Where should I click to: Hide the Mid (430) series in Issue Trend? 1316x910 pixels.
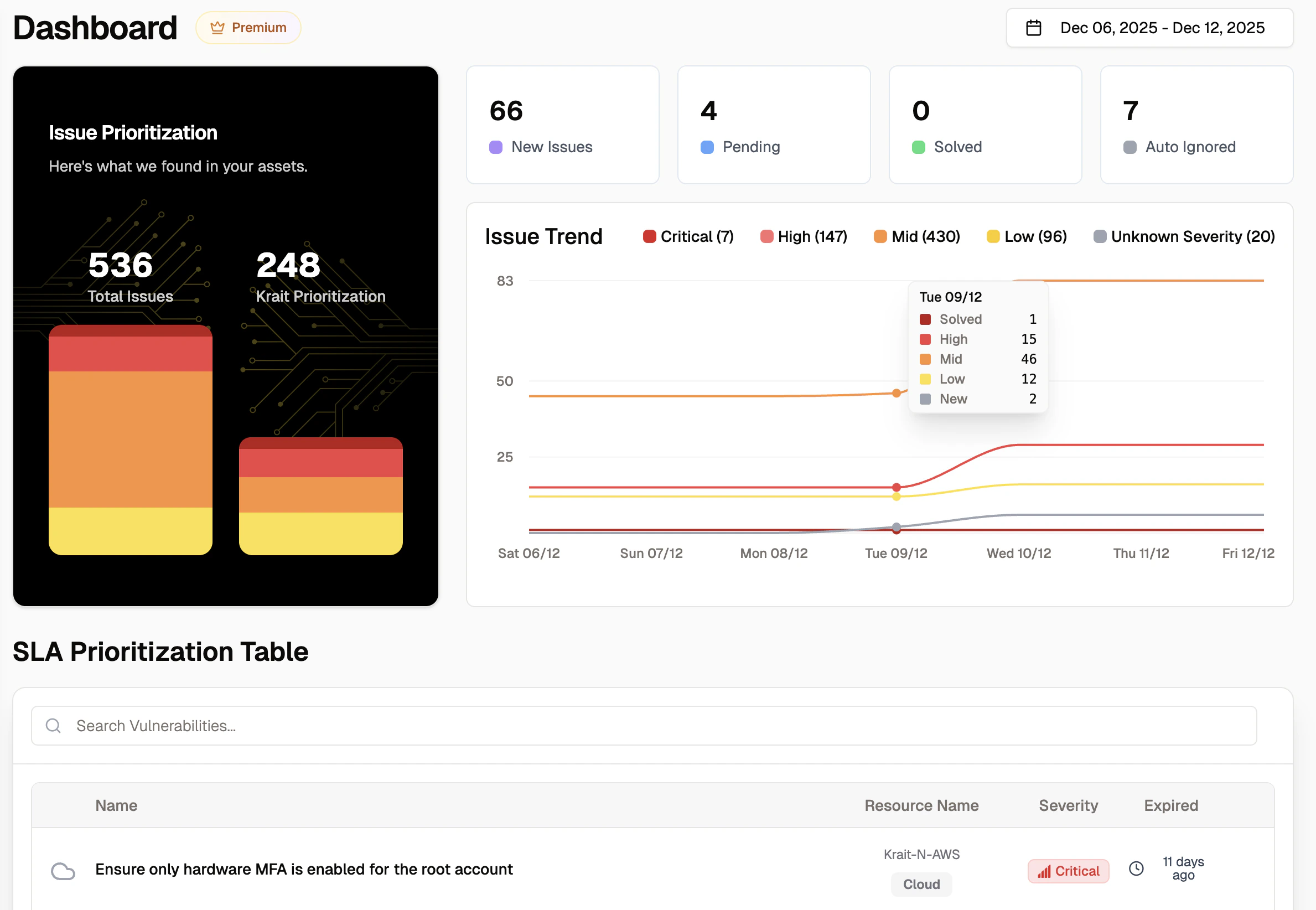pos(916,235)
